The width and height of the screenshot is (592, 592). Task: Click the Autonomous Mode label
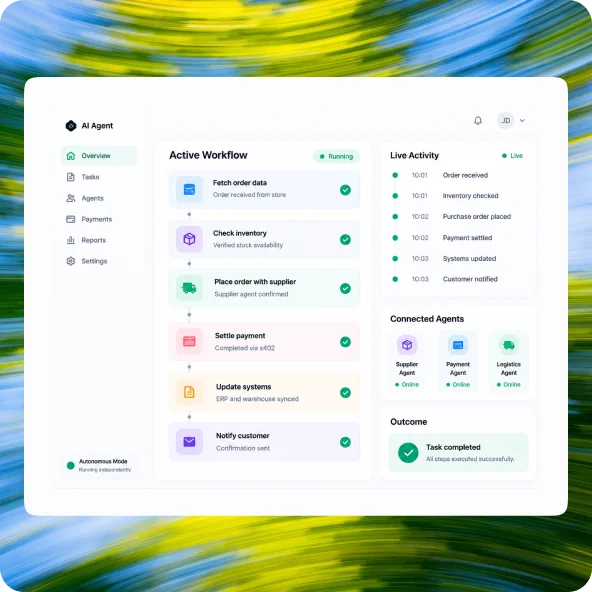tap(103, 461)
